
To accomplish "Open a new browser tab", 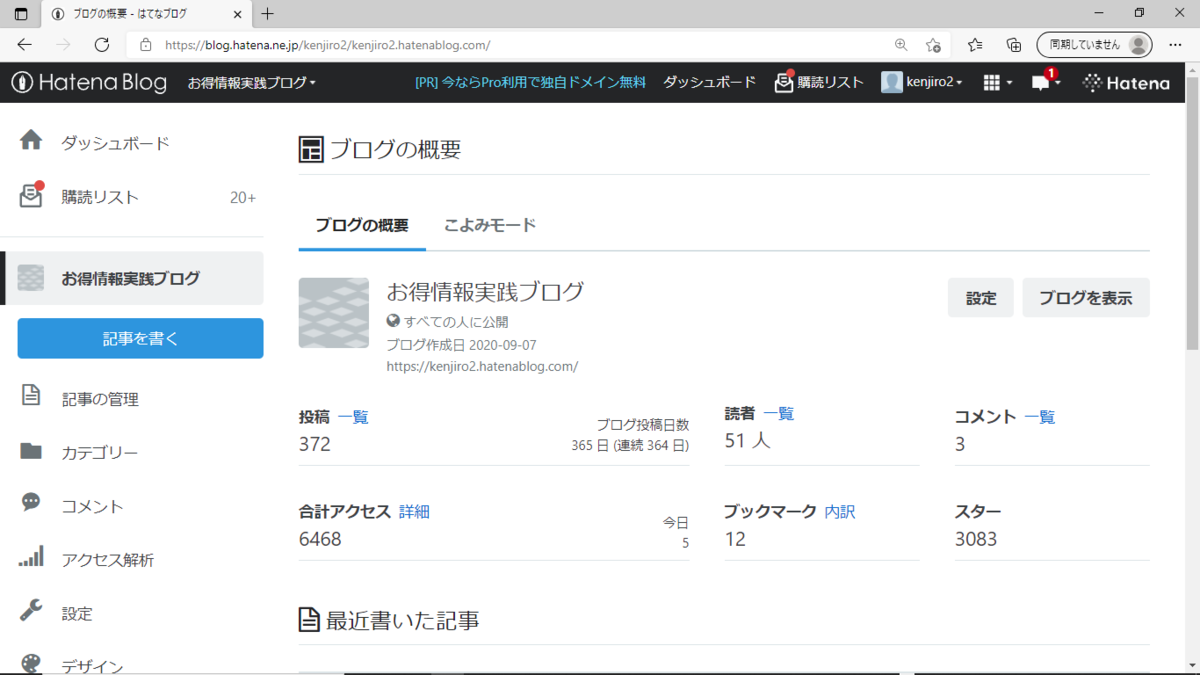I will pyautogui.click(x=267, y=14).
